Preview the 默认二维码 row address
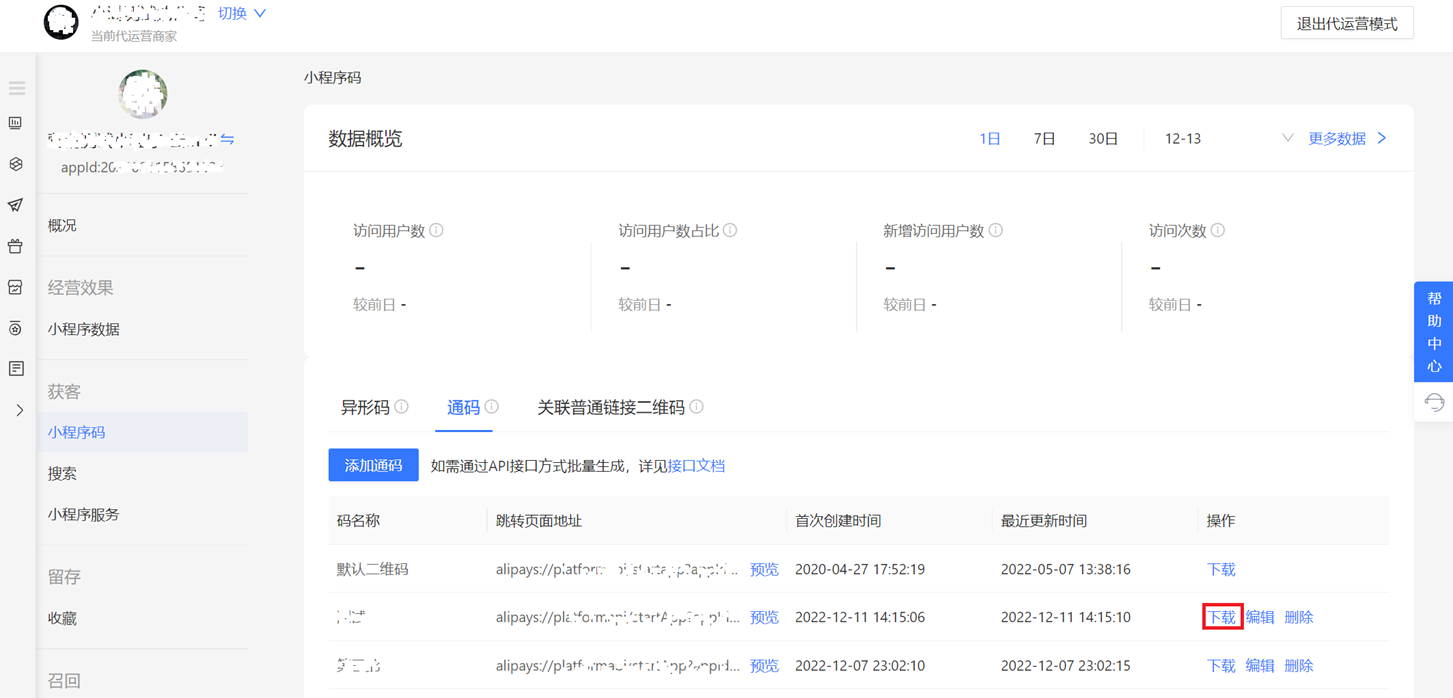The image size is (1453, 698). click(764, 569)
